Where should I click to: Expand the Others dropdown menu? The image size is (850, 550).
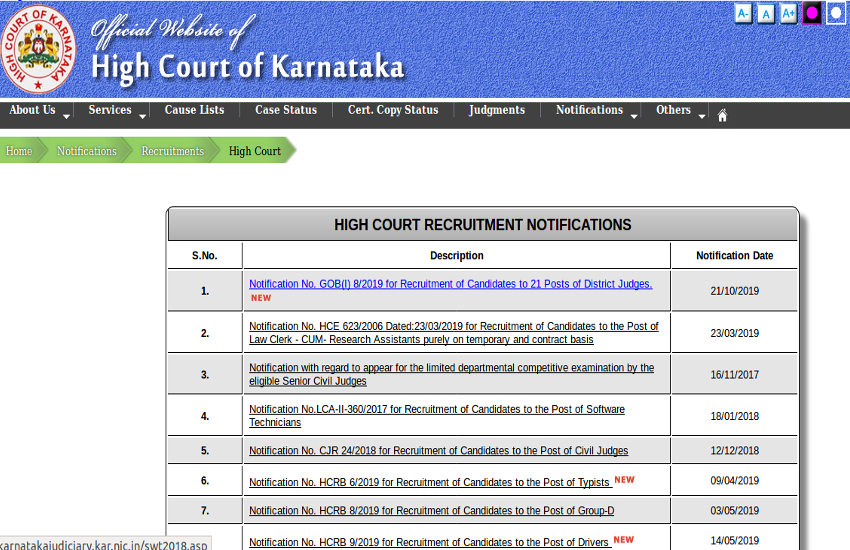coord(680,111)
